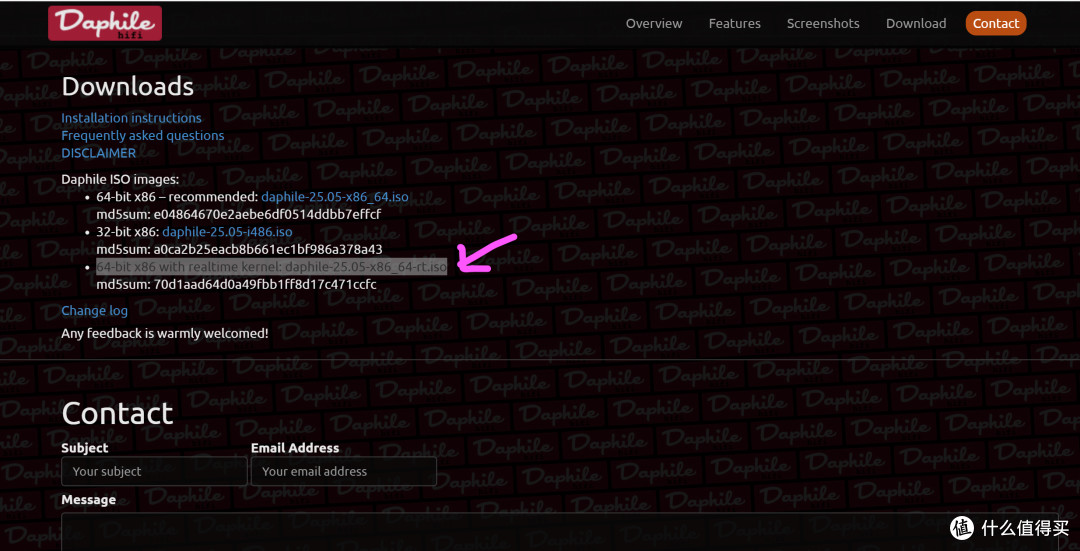Click the Daphile ISO images label

(120, 180)
